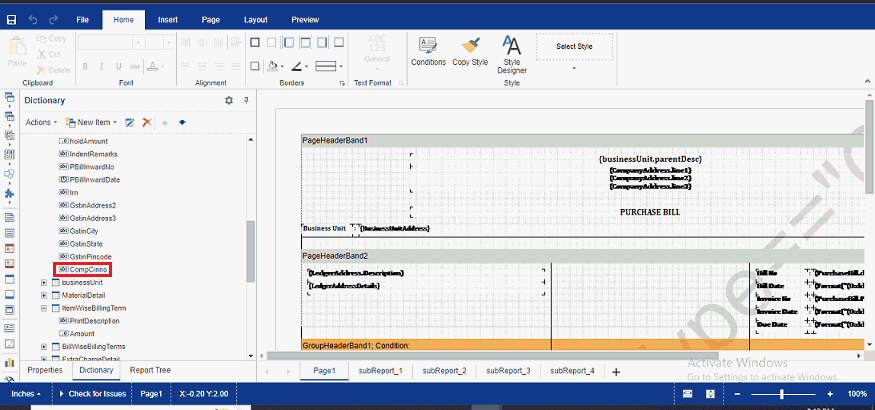Click the red Delete item icon in Dictionary
The image size is (875, 410).
[146, 122]
